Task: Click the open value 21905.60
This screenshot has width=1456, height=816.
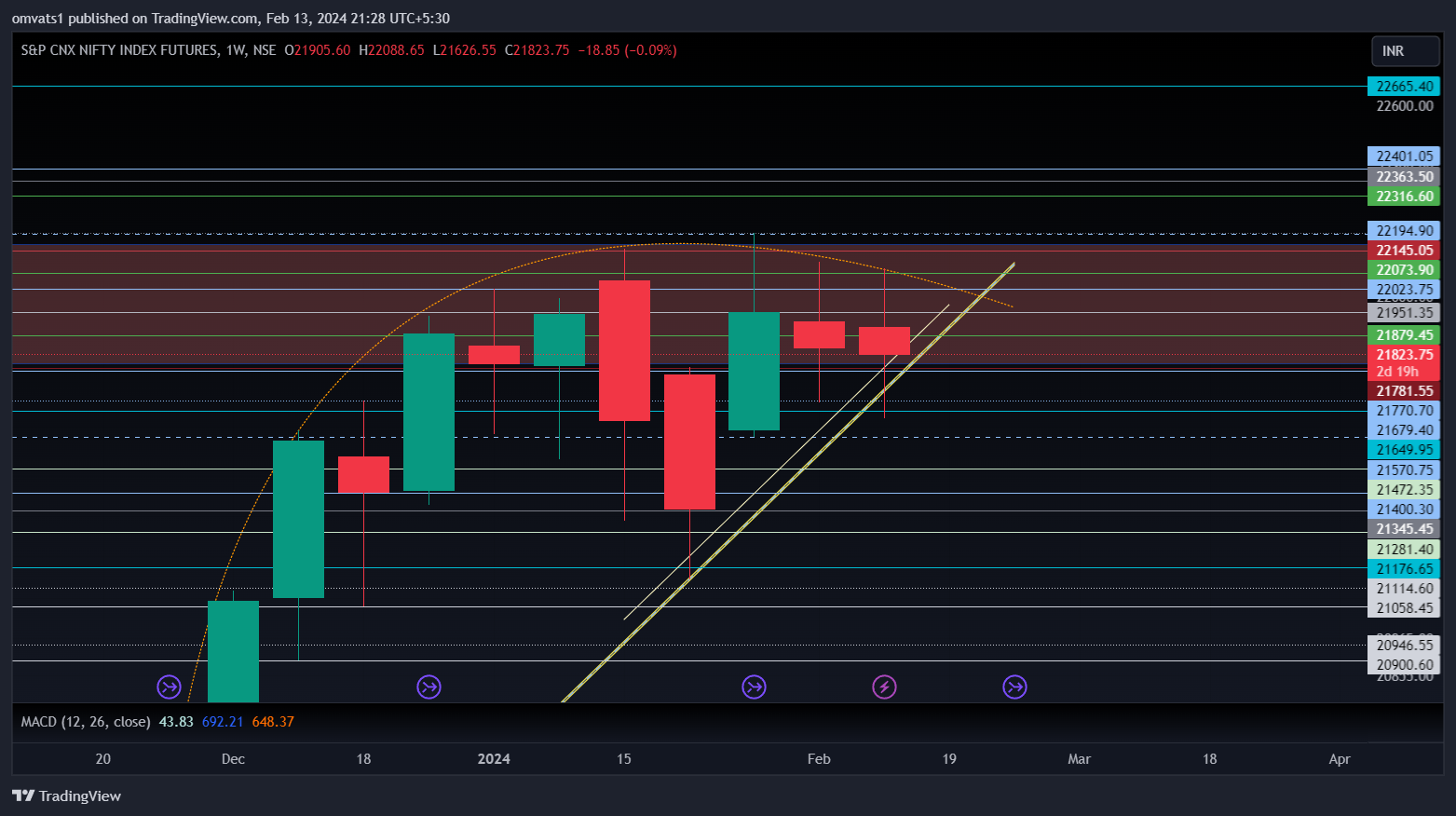Action: pyautogui.click(x=322, y=50)
